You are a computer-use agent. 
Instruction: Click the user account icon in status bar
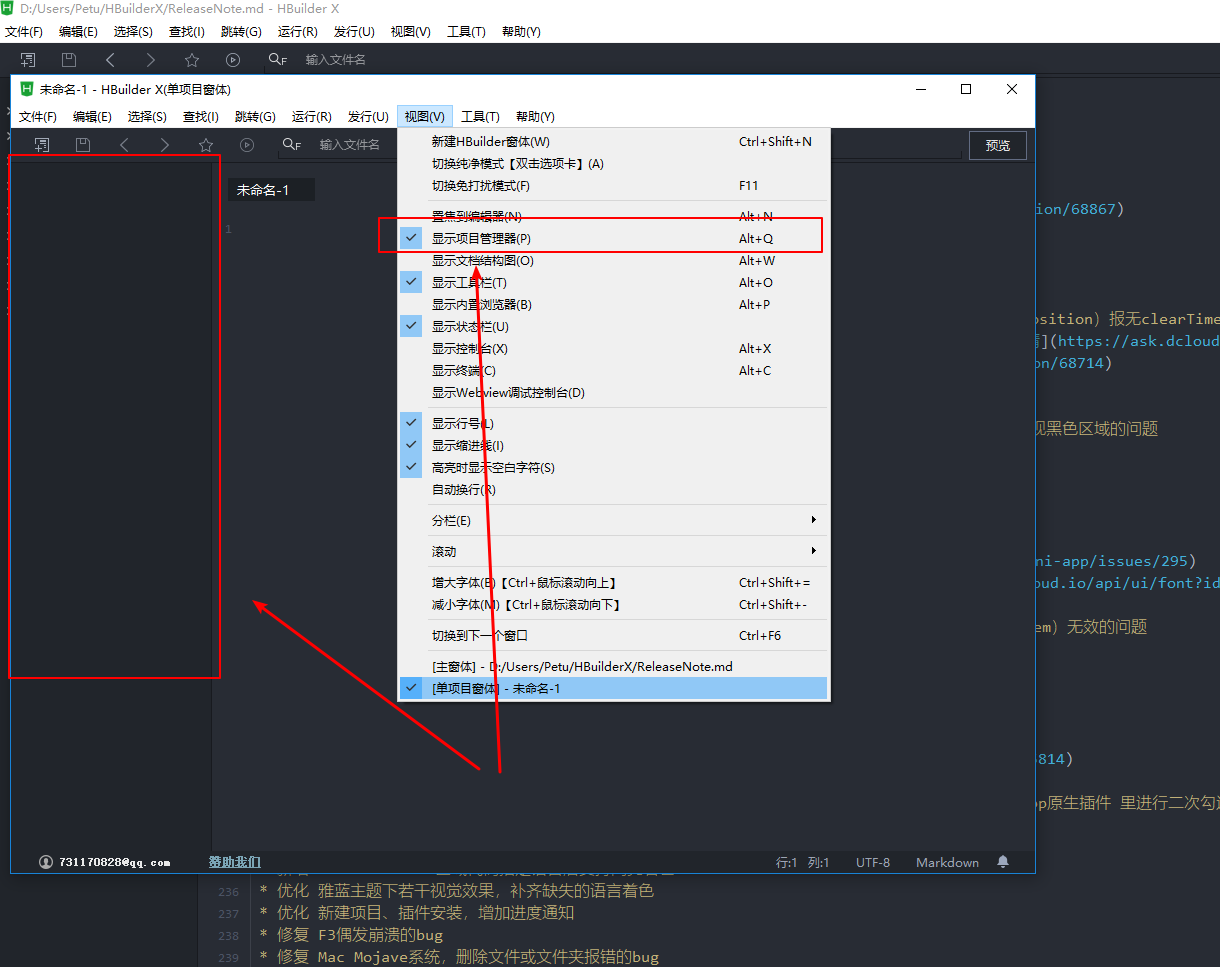[x=46, y=862]
